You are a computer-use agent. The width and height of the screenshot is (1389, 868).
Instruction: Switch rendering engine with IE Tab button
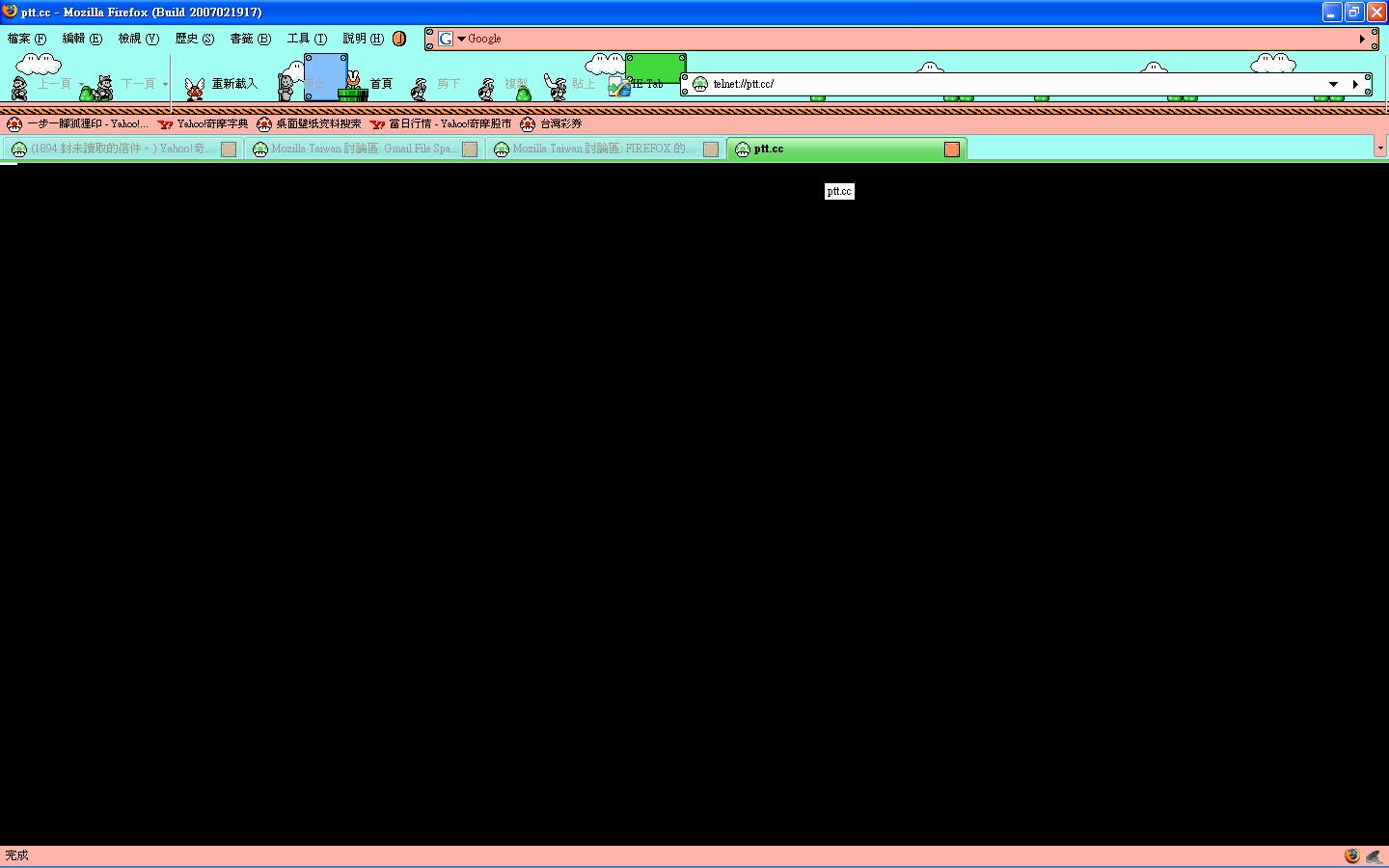coord(636,85)
